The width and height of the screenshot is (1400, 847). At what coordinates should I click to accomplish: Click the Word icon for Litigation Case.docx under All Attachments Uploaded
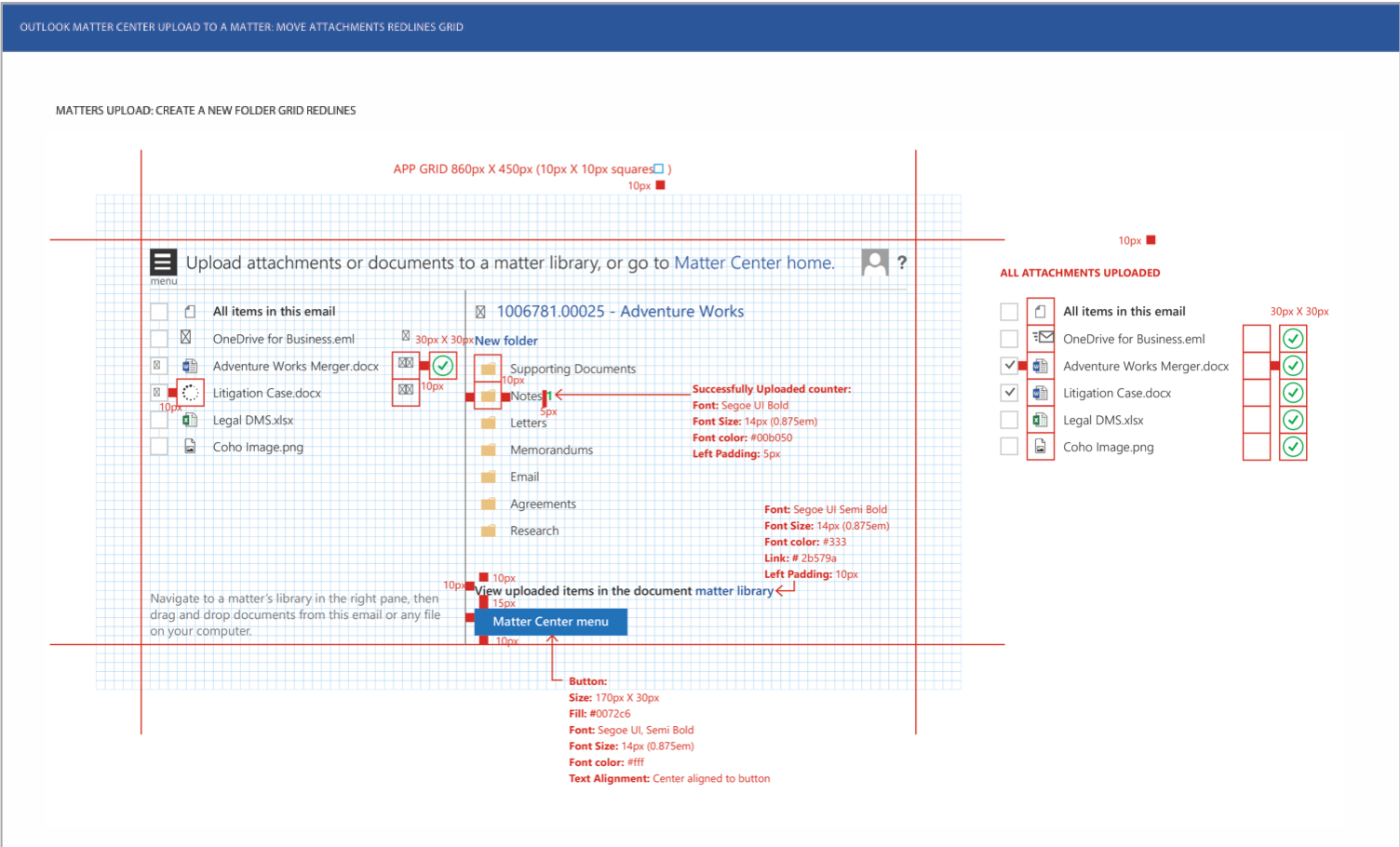tap(1041, 393)
